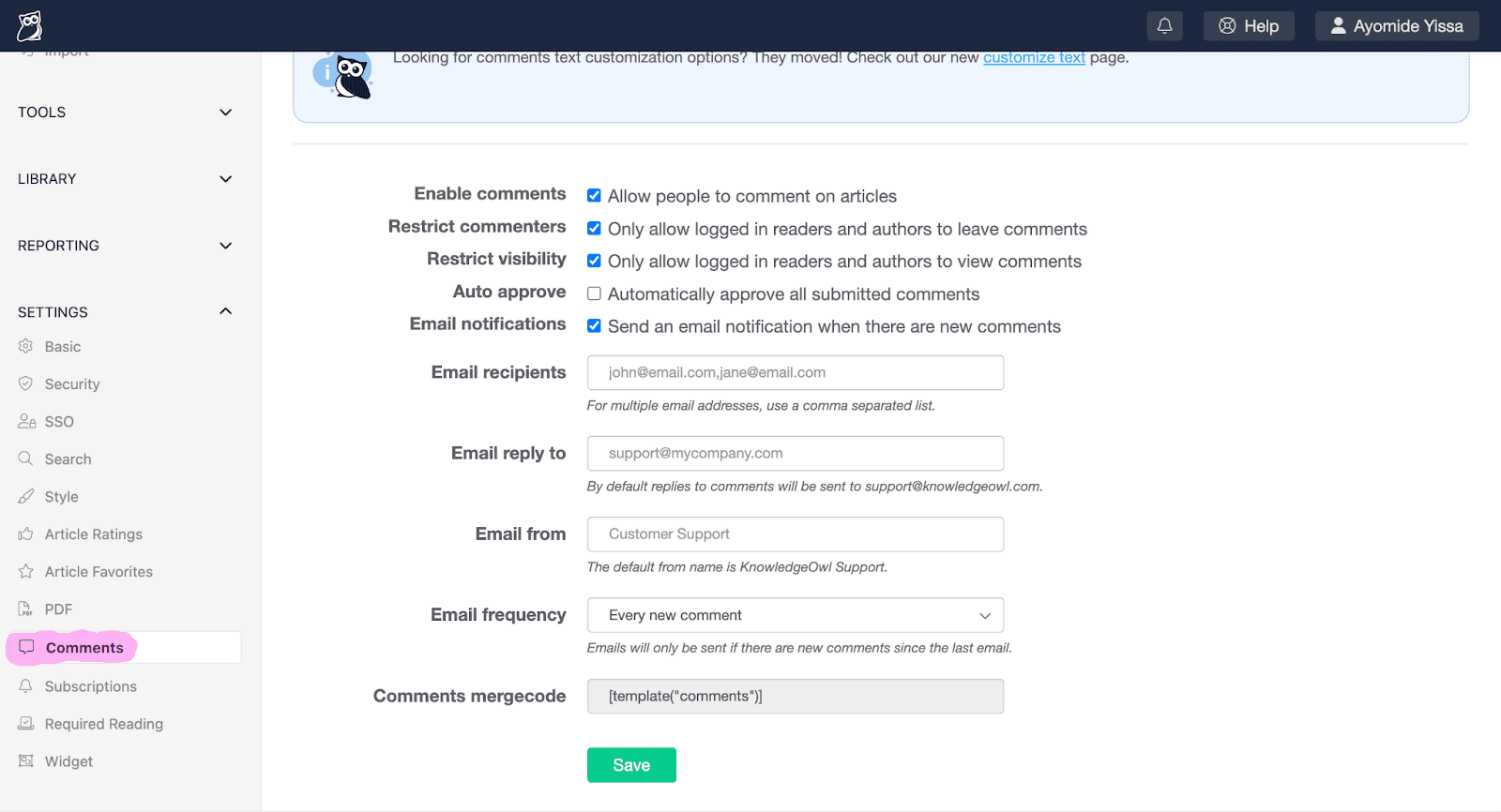Click inside the Email recipients field

point(794,372)
